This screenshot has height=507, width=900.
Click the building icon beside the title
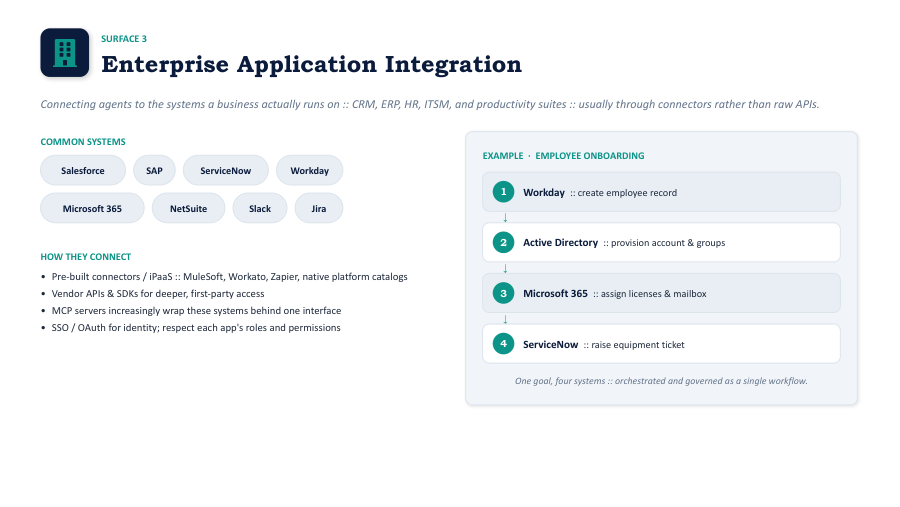pyautogui.click(x=65, y=53)
